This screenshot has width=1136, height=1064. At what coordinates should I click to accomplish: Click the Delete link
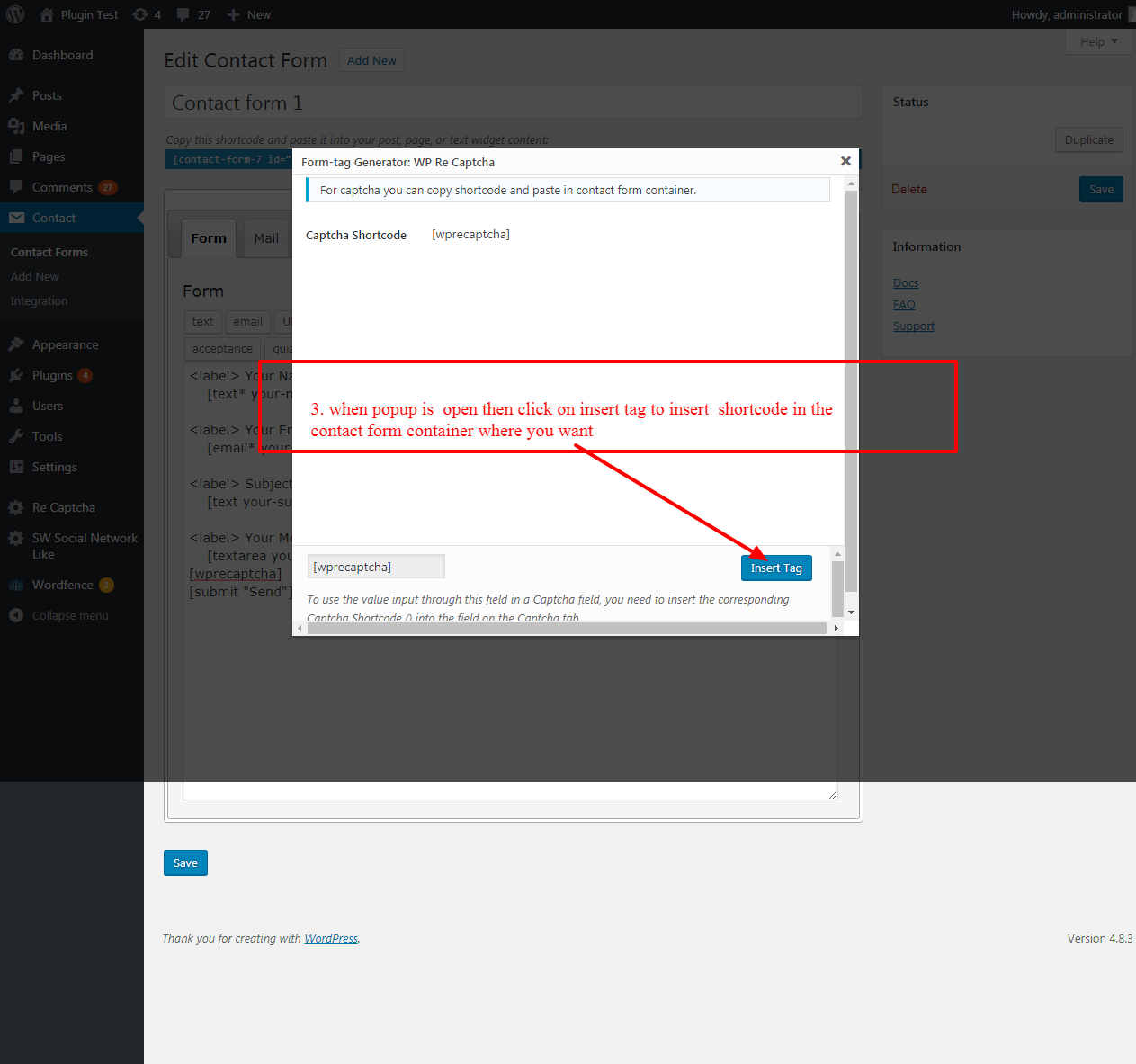tap(908, 189)
